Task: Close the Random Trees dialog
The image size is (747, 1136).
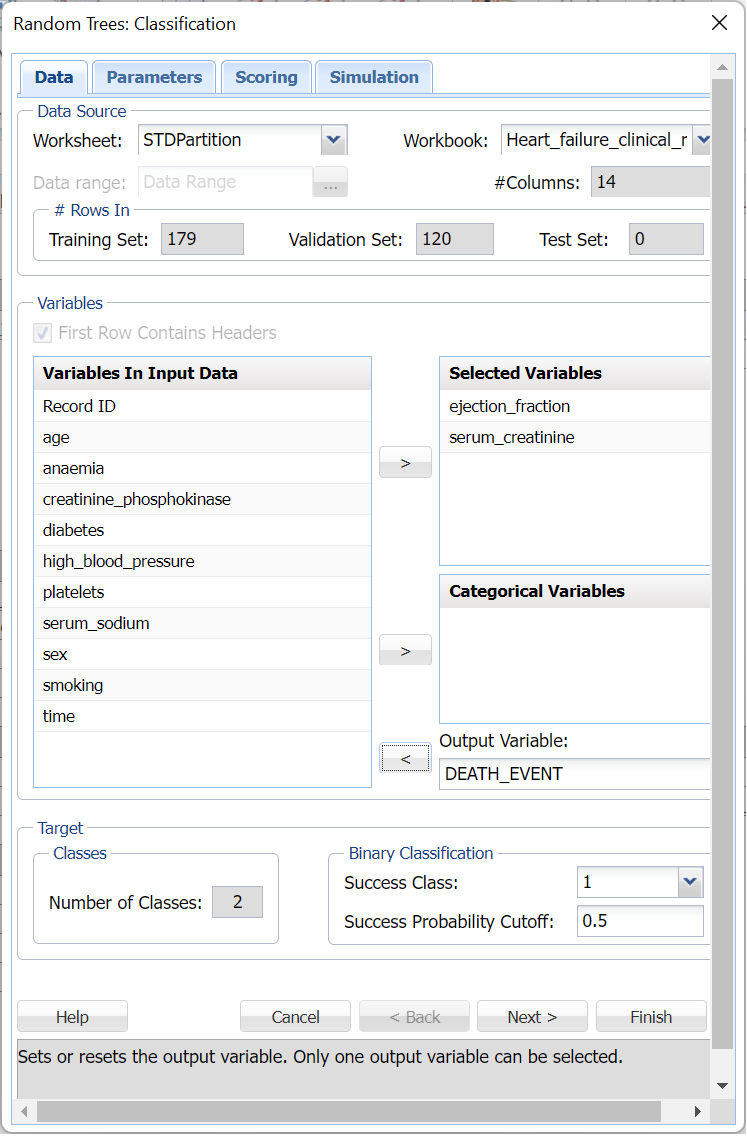Action: point(719,23)
